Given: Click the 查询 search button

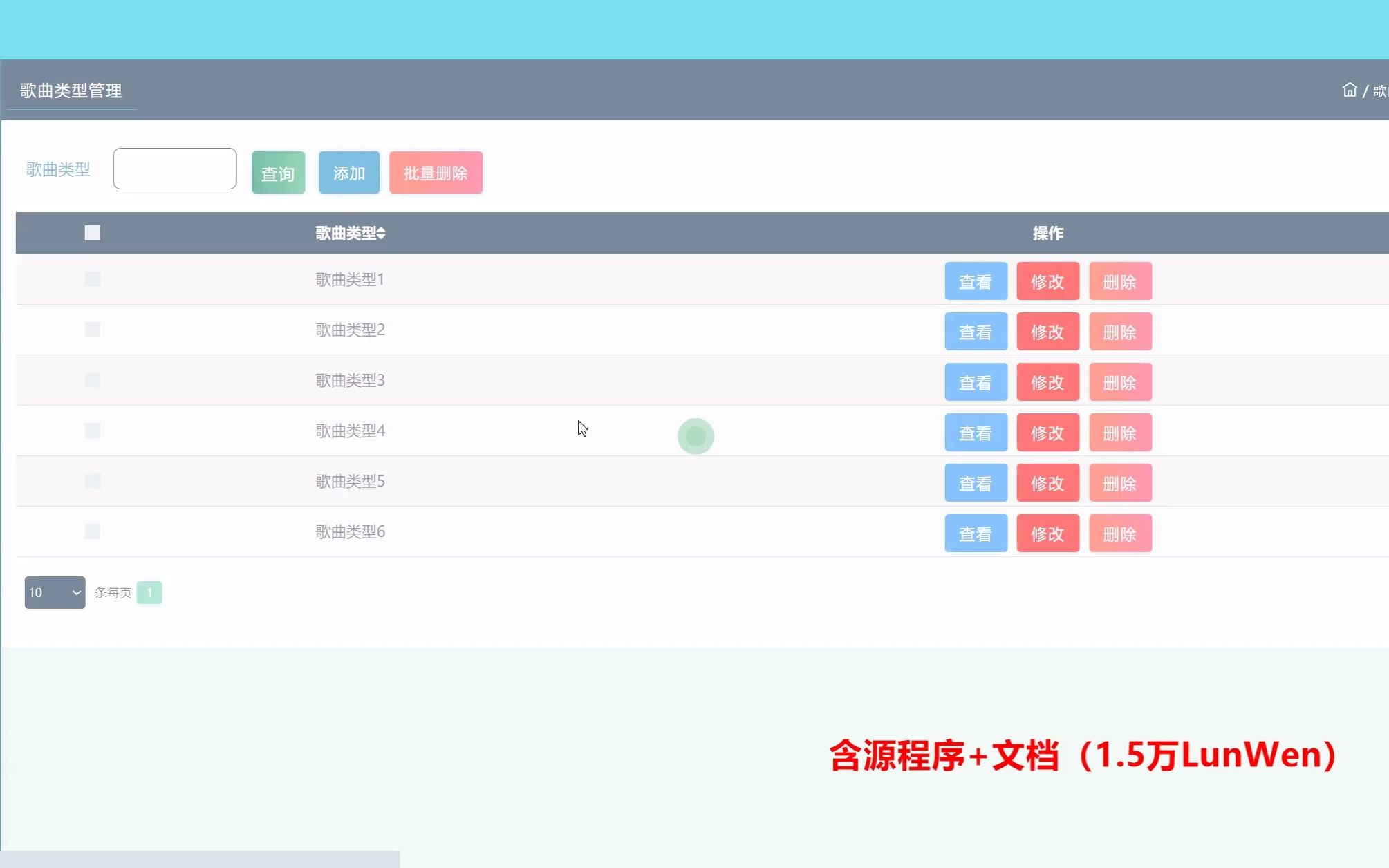Looking at the screenshot, I should coord(278,173).
